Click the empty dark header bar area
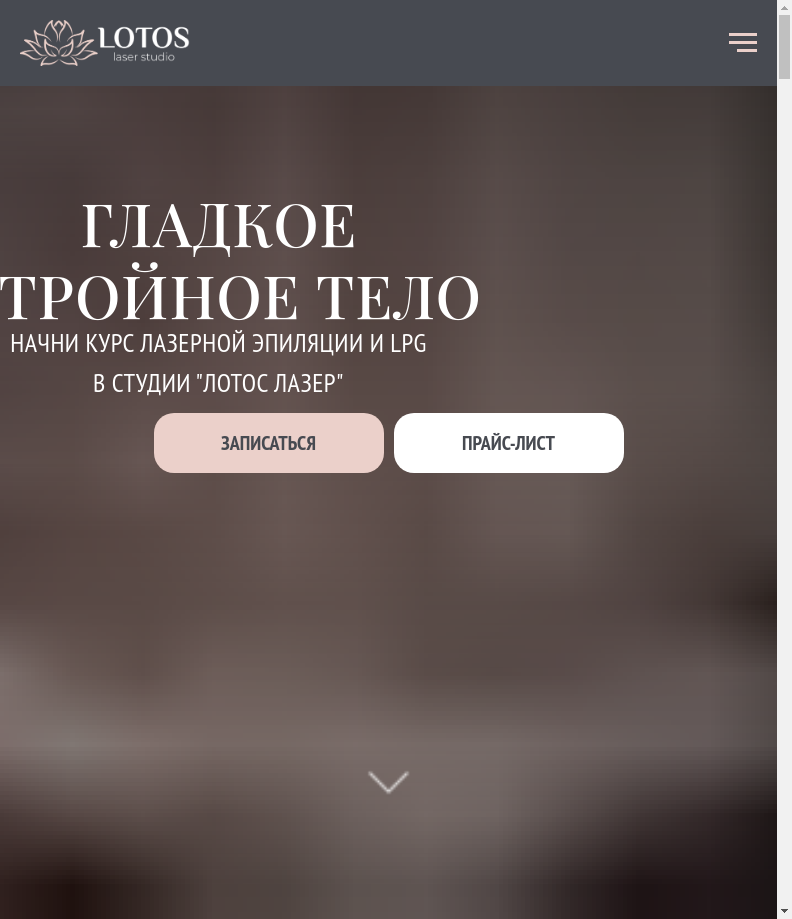This screenshot has height=919, width=792. 457,43
